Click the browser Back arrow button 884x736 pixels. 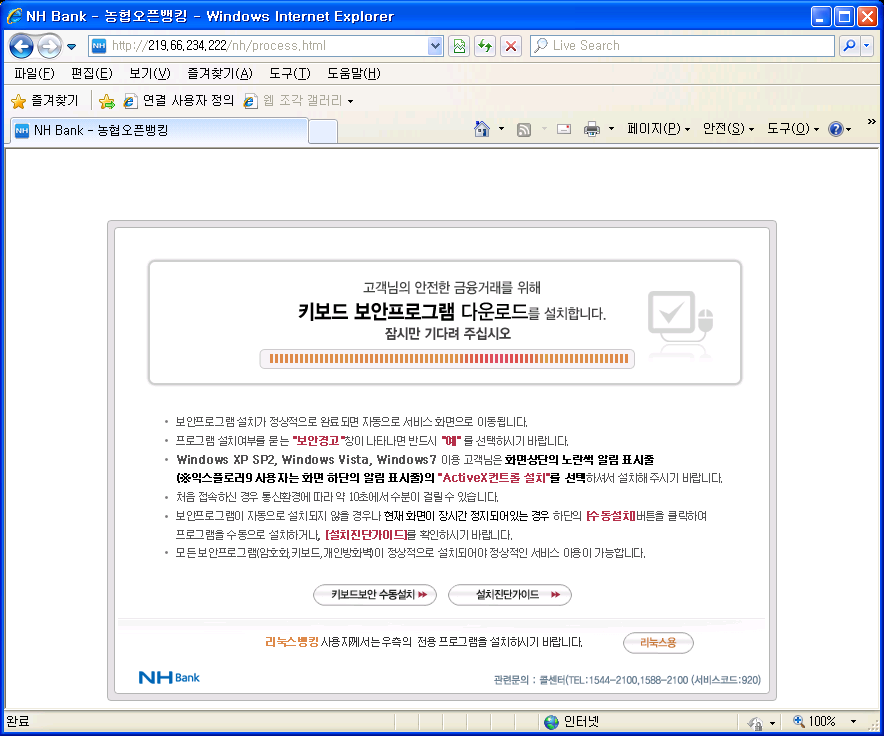pos(21,46)
